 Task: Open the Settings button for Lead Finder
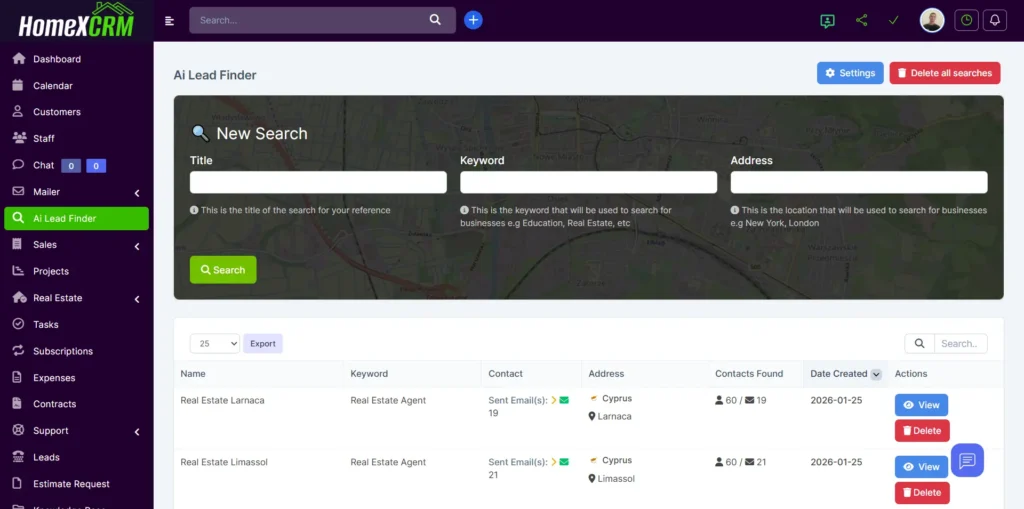tap(849, 73)
